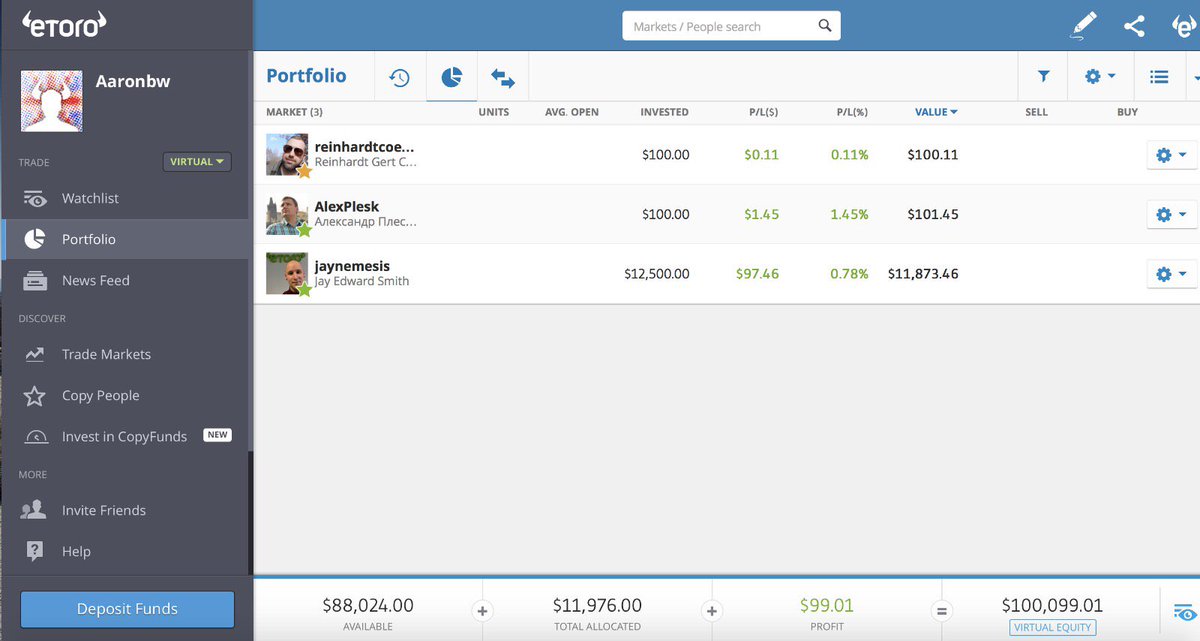Click the $97.46 profit for jaynemesis
Screen dimensions: 1200x641
[x=757, y=273]
